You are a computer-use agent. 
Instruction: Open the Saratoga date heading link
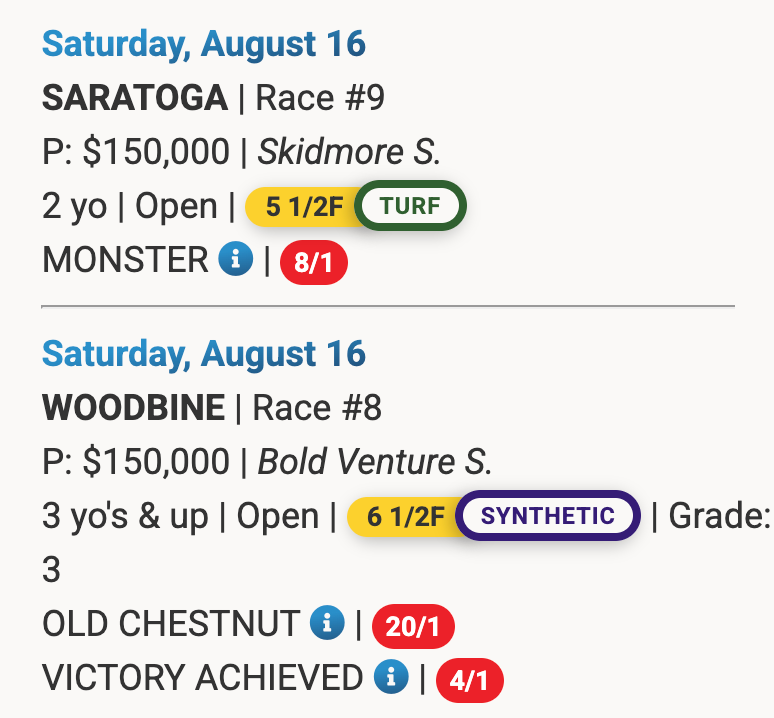pyautogui.click(x=204, y=44)
